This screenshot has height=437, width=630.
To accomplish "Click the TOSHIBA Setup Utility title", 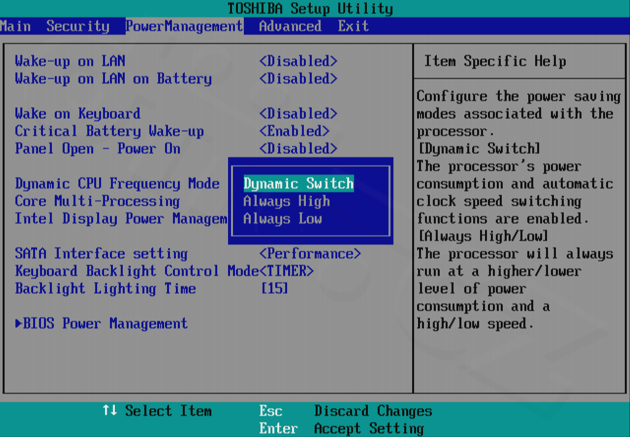I will (x=310, y=8).
